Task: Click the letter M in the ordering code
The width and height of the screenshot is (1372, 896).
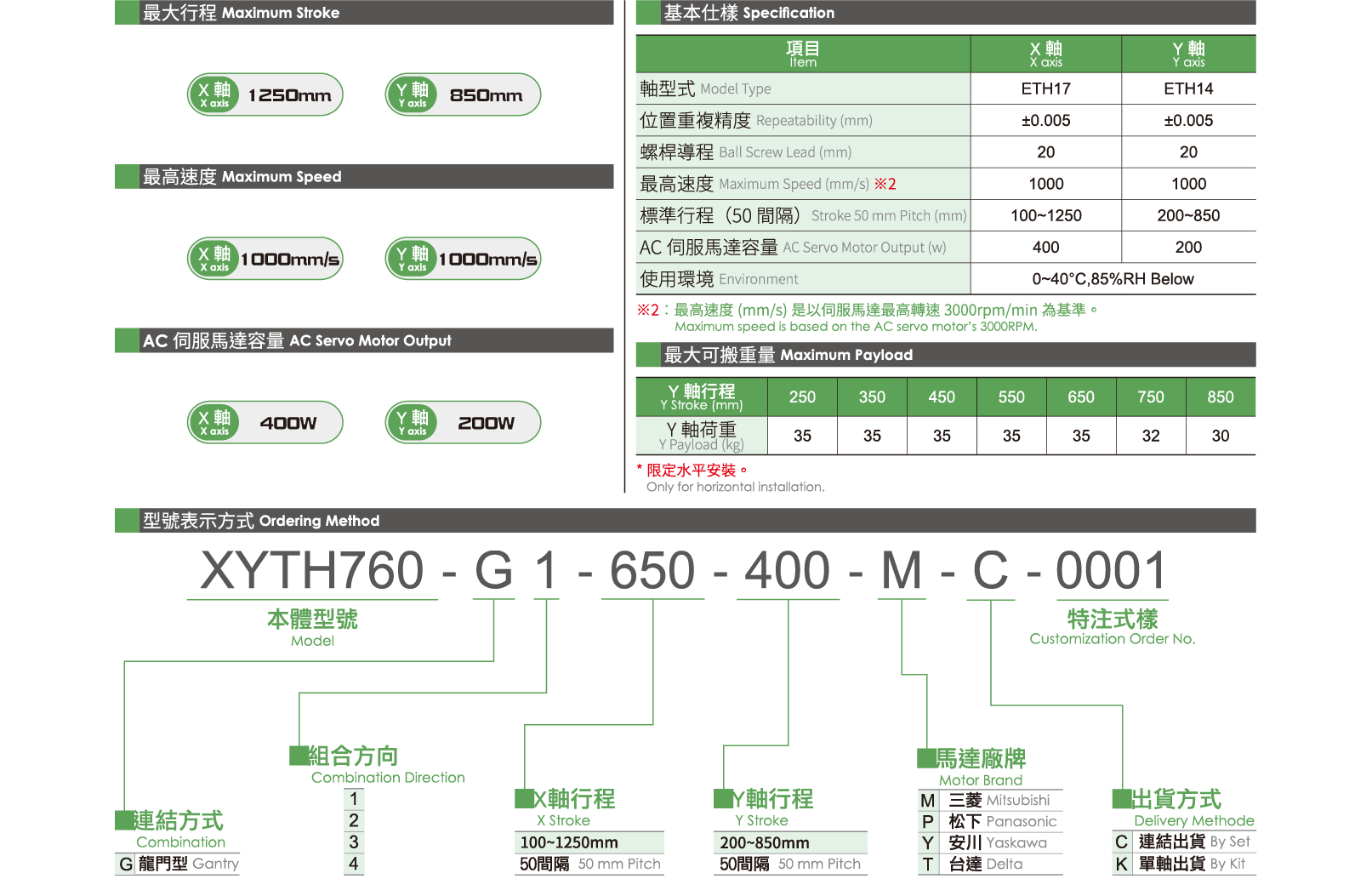Action: tap(902, 570)
